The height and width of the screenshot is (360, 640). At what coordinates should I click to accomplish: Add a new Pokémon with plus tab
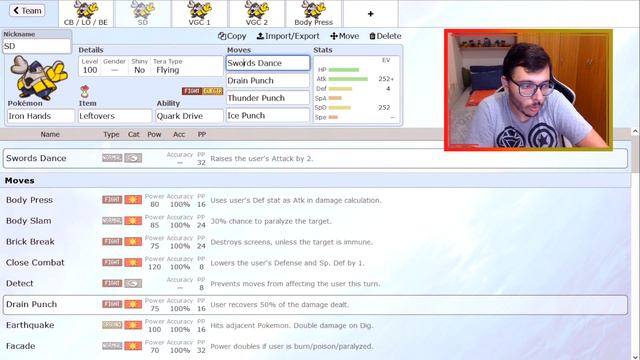371,13
